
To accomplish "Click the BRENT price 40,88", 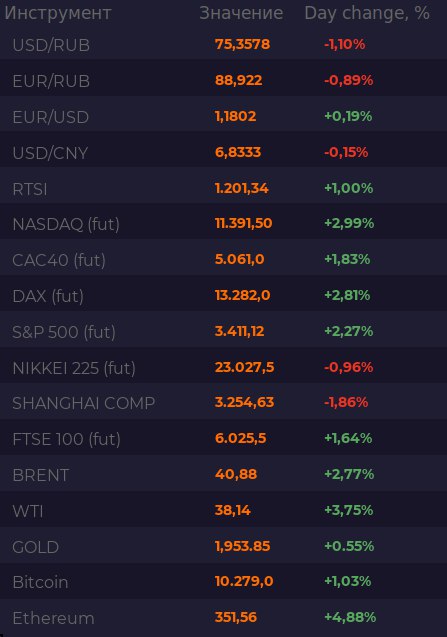I will click(x=236, y=474).
